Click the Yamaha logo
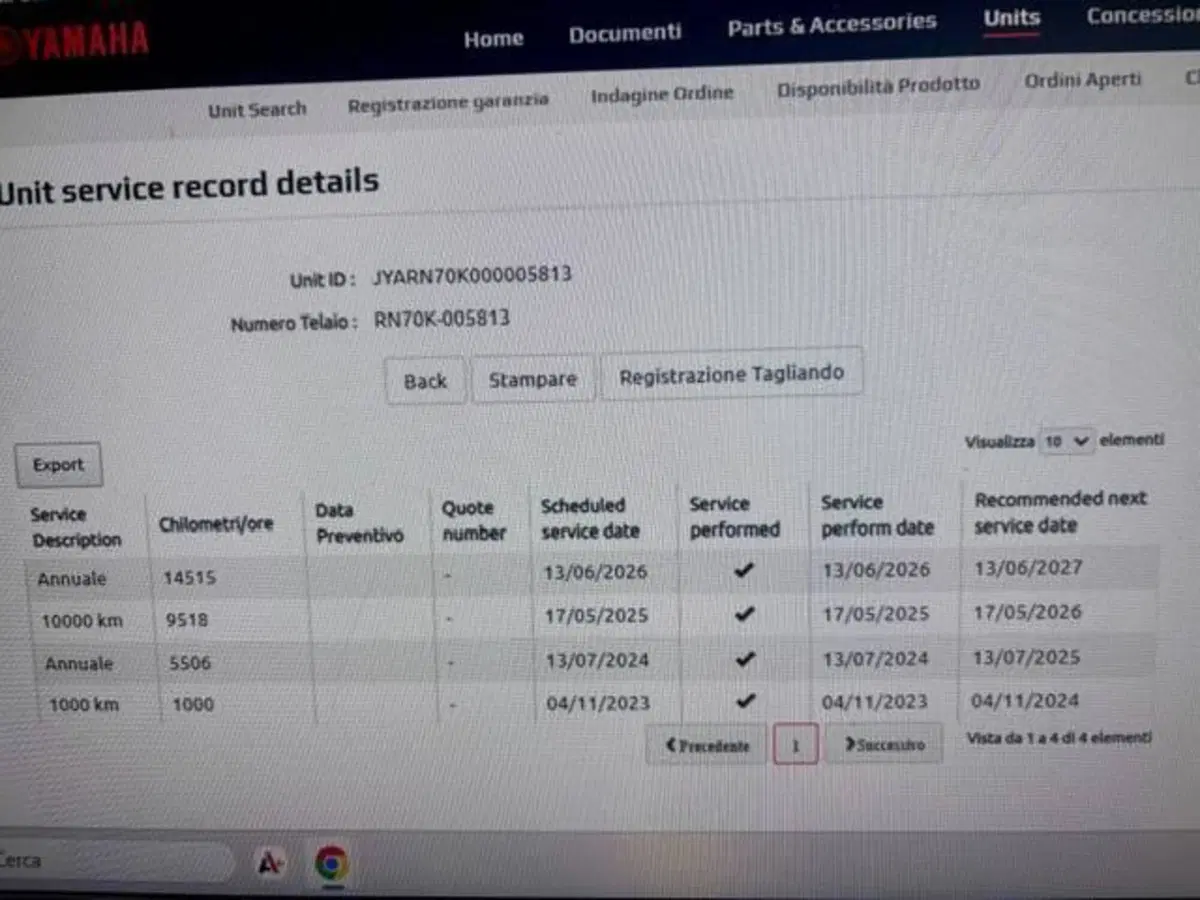The height and width of the screenshot is (900, 1200). point(75,41)
